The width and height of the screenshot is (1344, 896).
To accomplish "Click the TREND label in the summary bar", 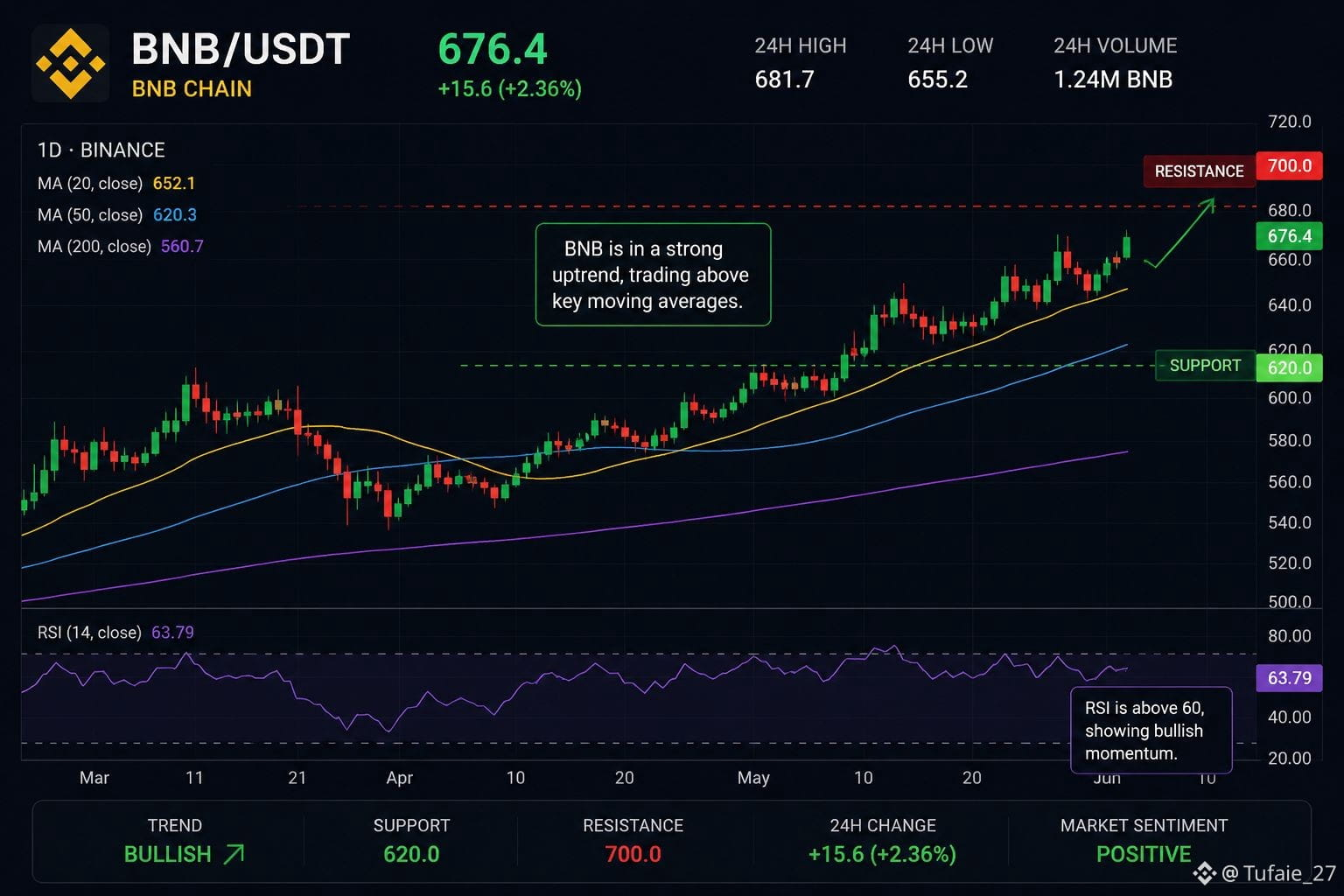I will click(x=175, y=826).
